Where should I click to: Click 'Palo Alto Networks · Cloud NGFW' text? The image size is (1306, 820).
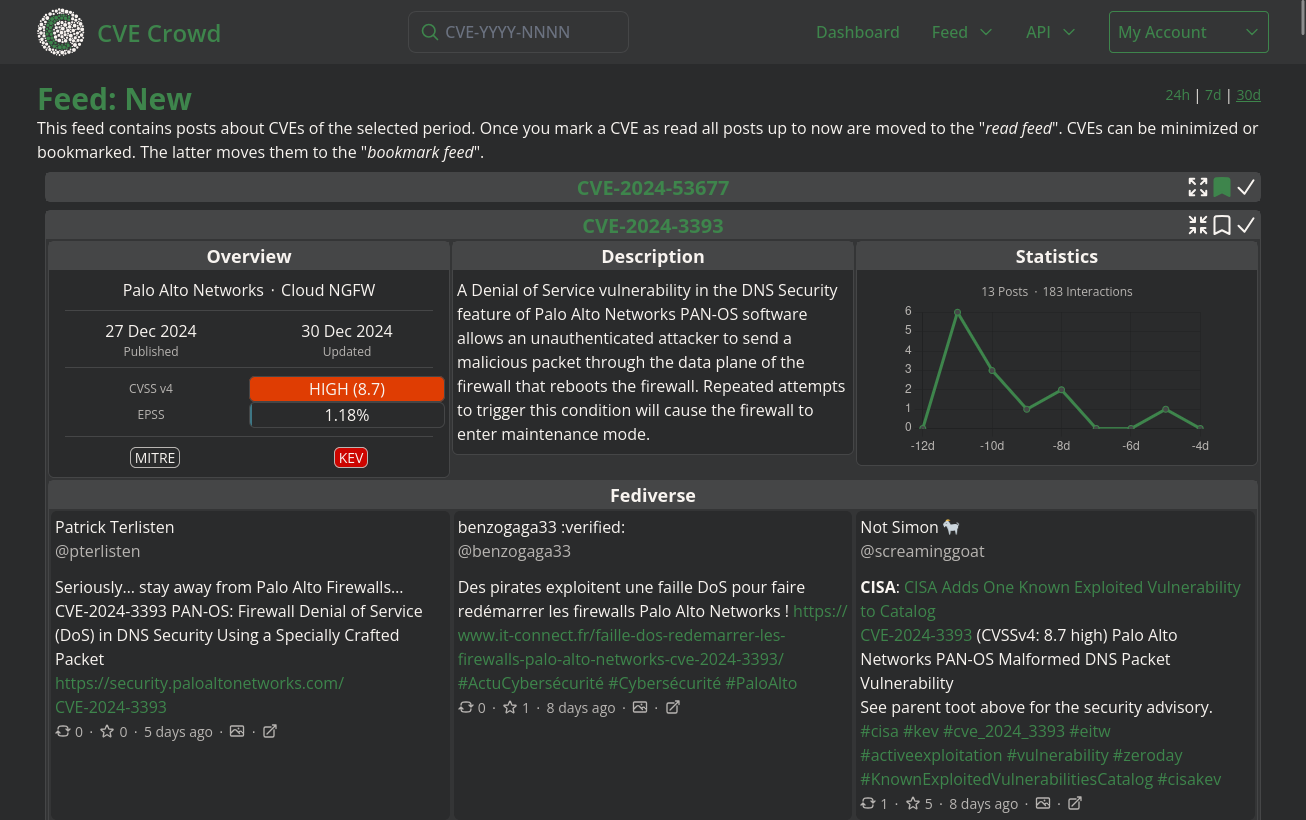[x=249, y=290]
